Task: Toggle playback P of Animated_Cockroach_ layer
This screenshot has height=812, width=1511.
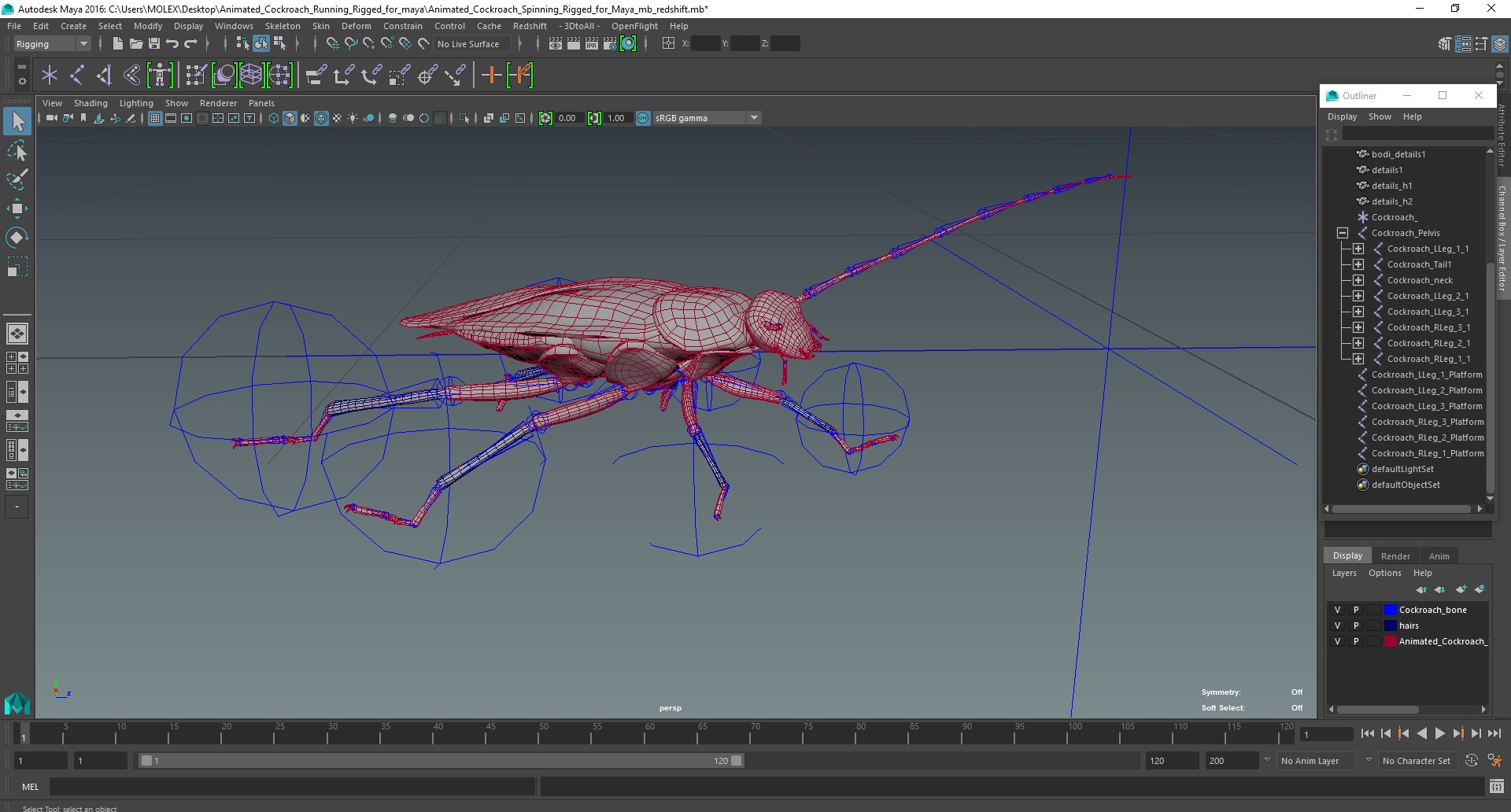Action: point(1356,641)
